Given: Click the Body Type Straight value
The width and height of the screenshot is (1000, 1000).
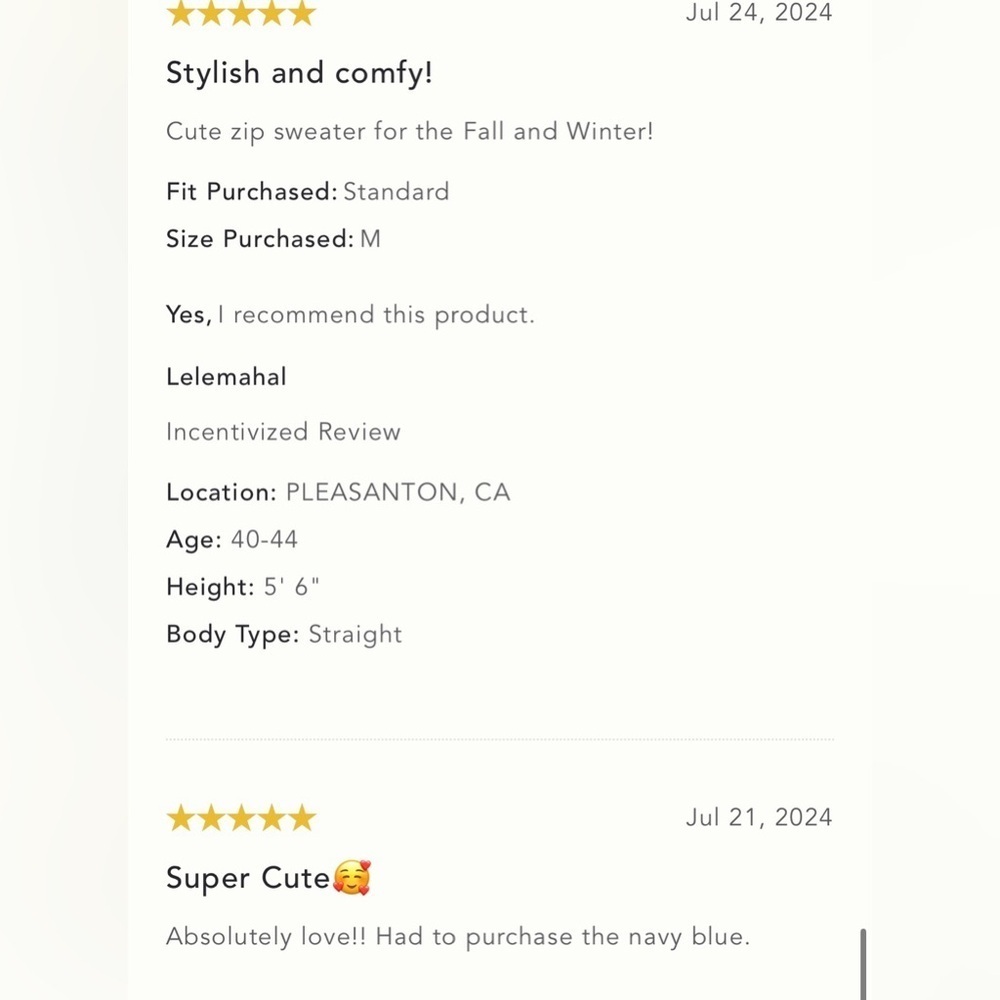Looking at the screenshot, I should click(355, 635).
